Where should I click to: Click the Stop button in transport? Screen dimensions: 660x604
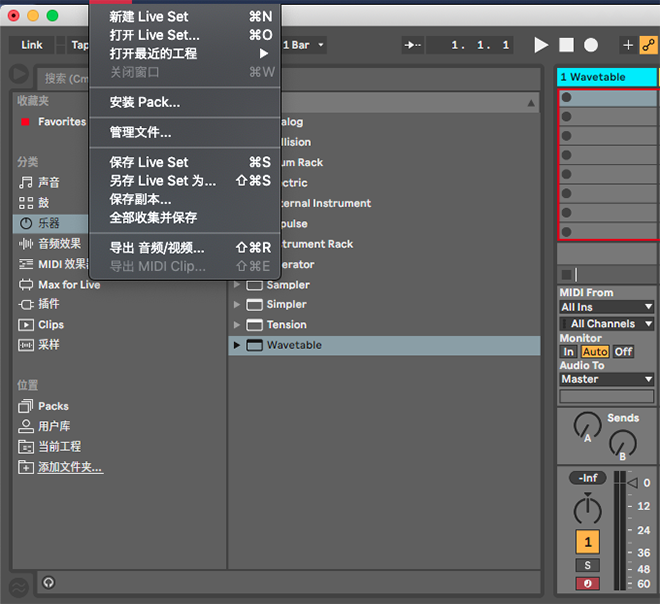click(x=566, y=45)
